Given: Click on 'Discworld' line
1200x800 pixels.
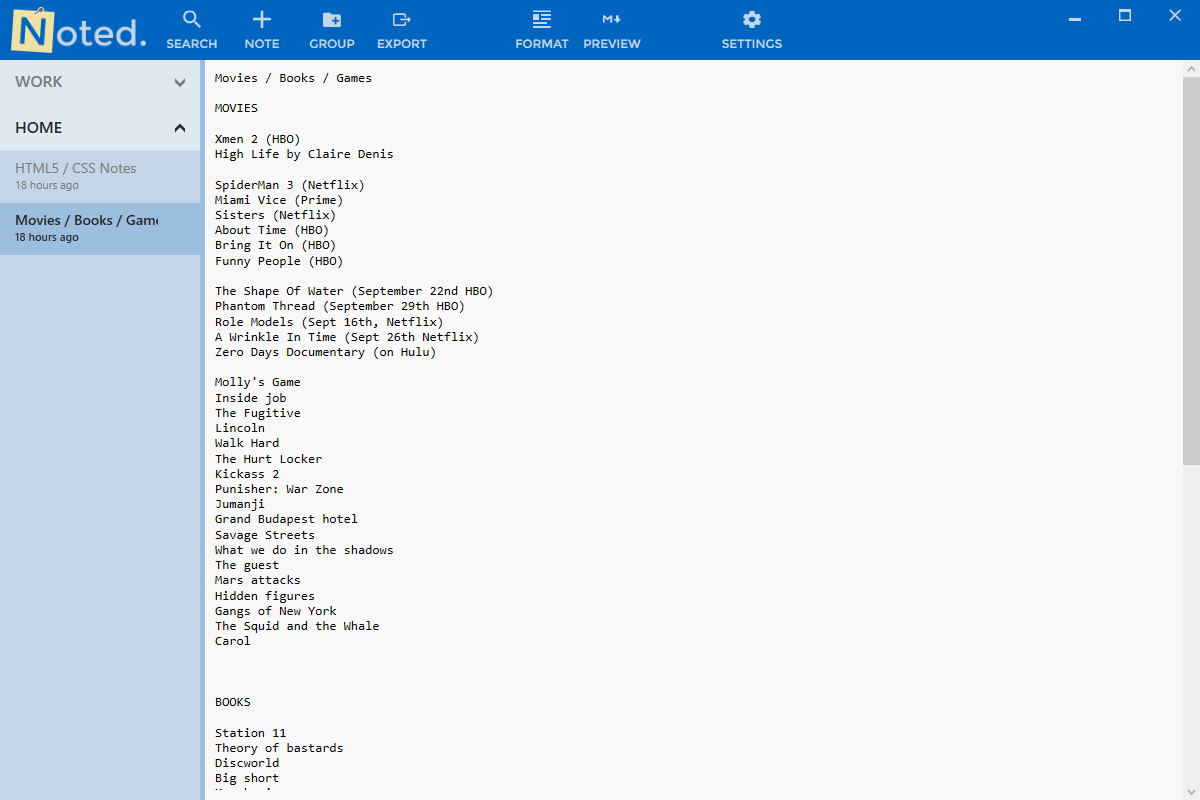Looking at the screenshot, I should [247, 763].
